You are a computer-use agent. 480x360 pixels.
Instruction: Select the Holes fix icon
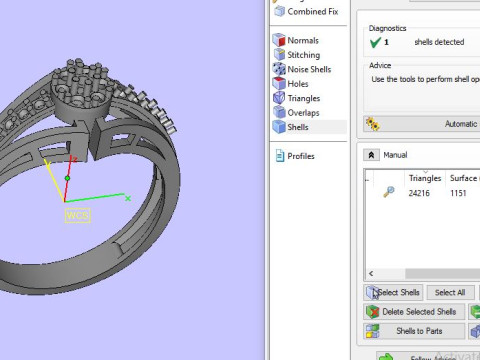pos(279,84)
